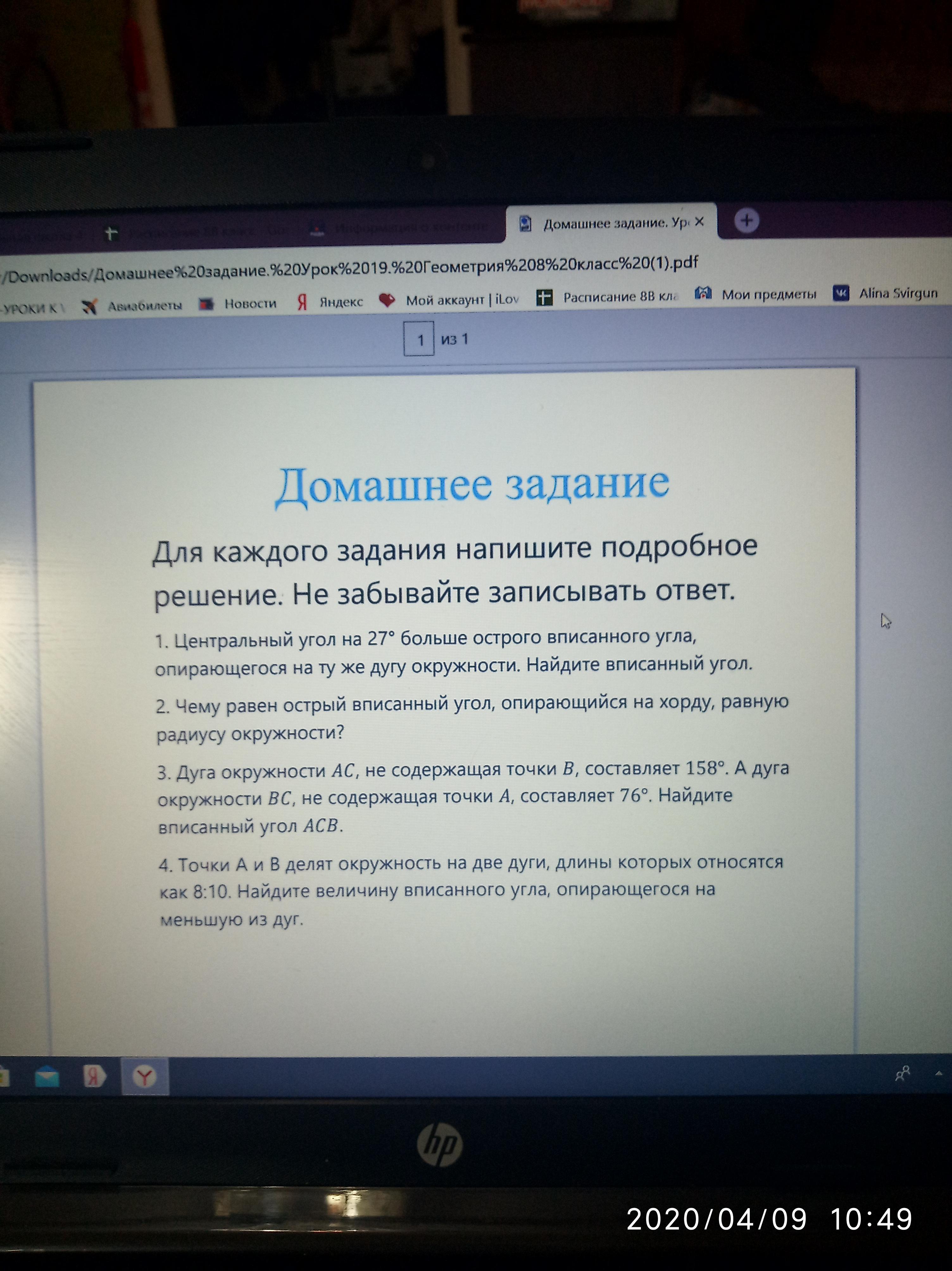Close the Домашнее задание tab
Screen dimensions: 952x1271
pos(699,222)
